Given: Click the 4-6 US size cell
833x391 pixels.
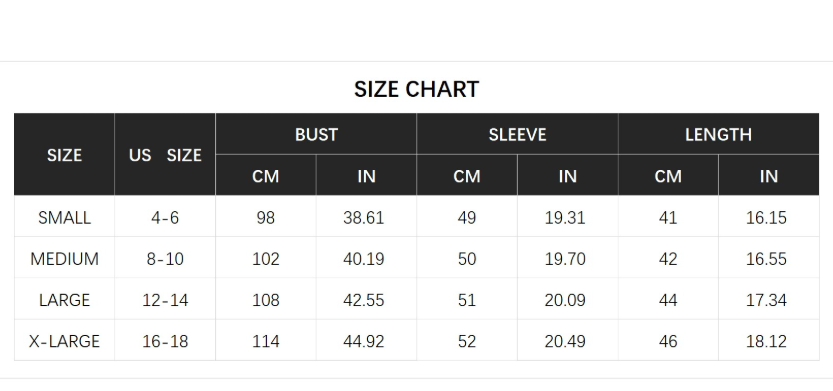Looking at the screenshot, I should tap(165, 217).
